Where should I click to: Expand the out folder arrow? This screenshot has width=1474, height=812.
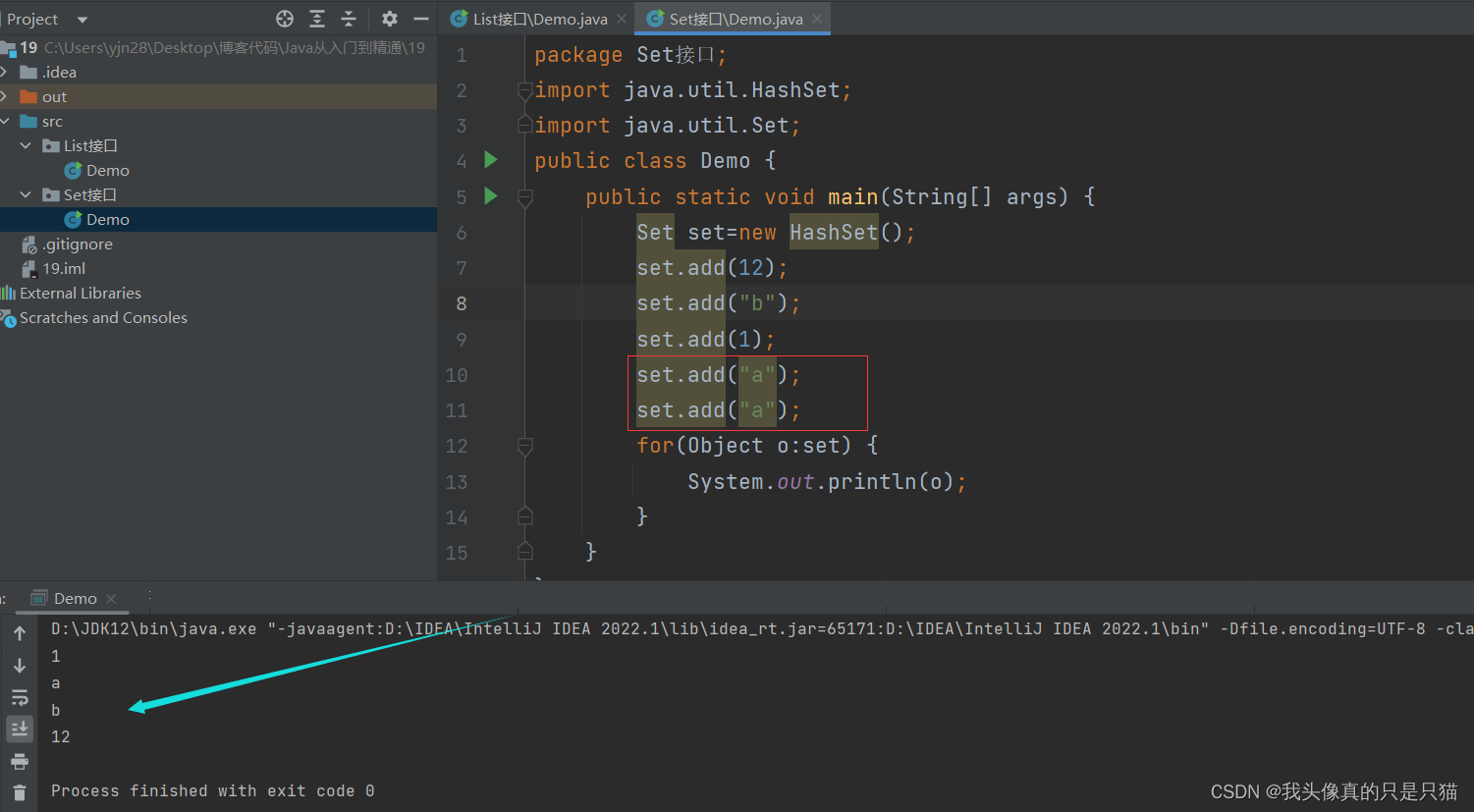click(5, 96)
